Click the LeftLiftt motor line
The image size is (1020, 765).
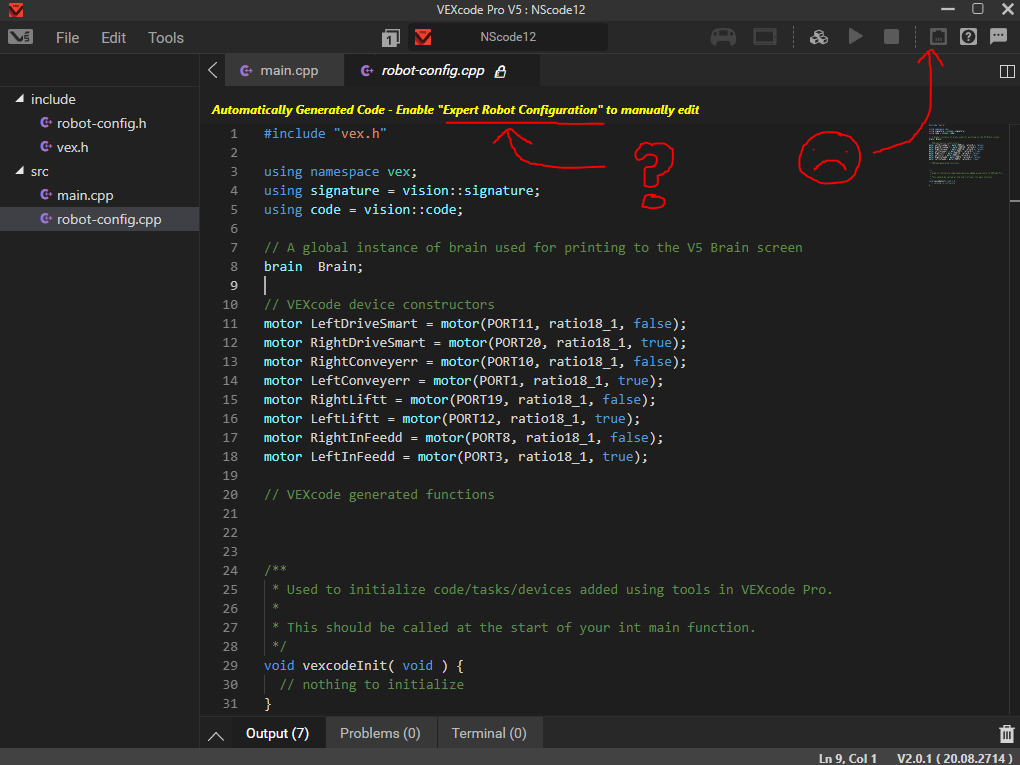[x=451, y=418]
